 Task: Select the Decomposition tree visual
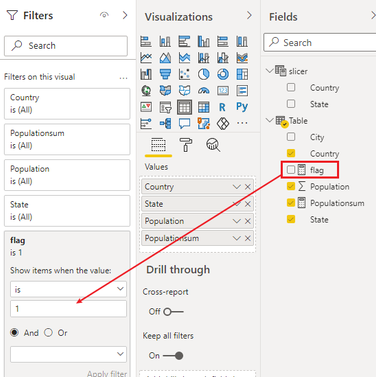pos(165,123)
